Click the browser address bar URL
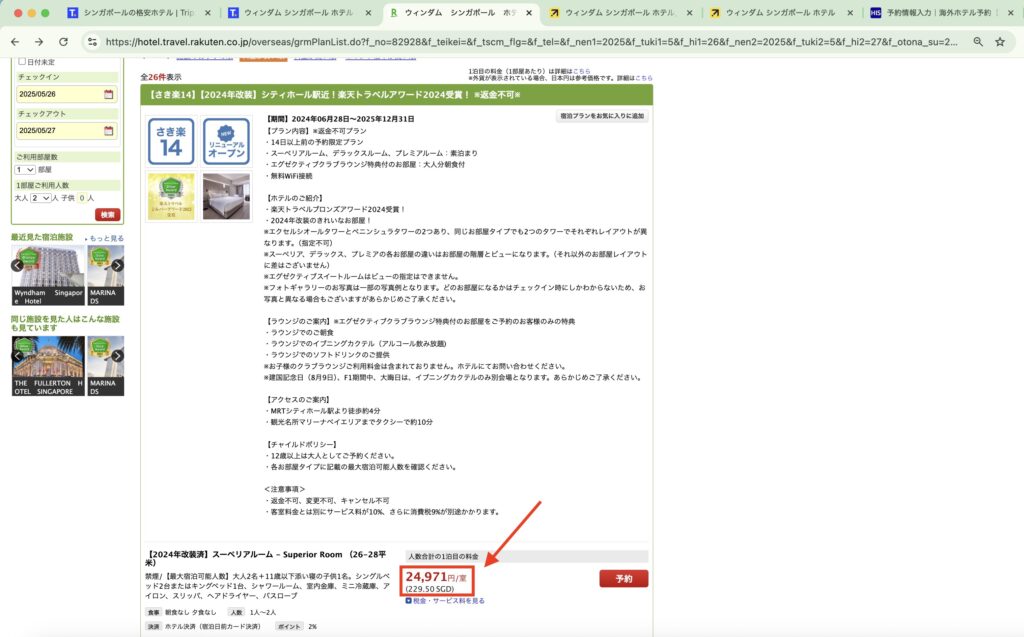 (532, 42)
